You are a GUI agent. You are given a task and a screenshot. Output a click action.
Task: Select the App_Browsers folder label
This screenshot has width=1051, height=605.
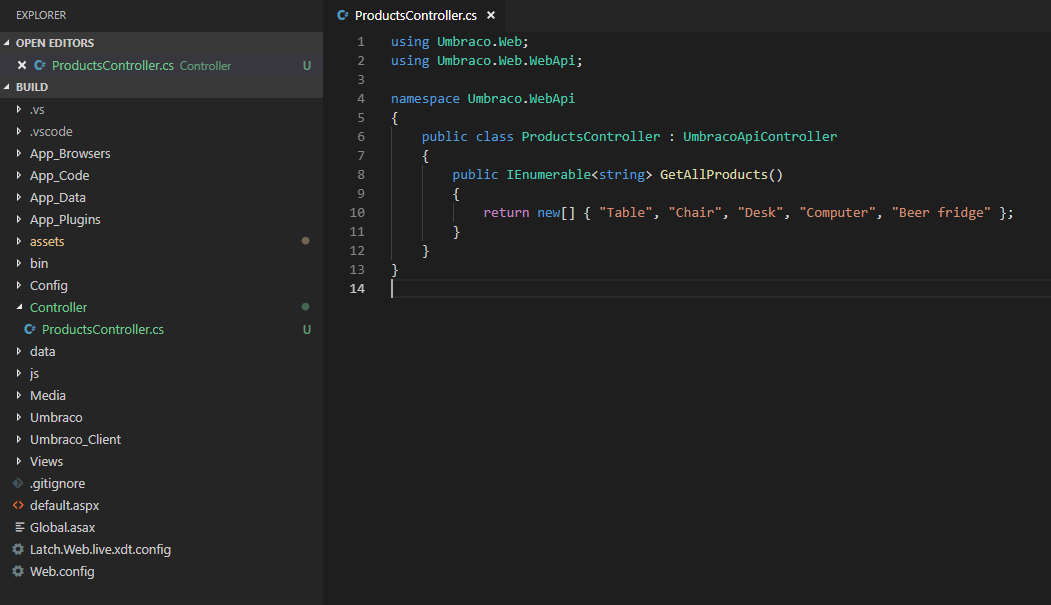coord(70,153)
